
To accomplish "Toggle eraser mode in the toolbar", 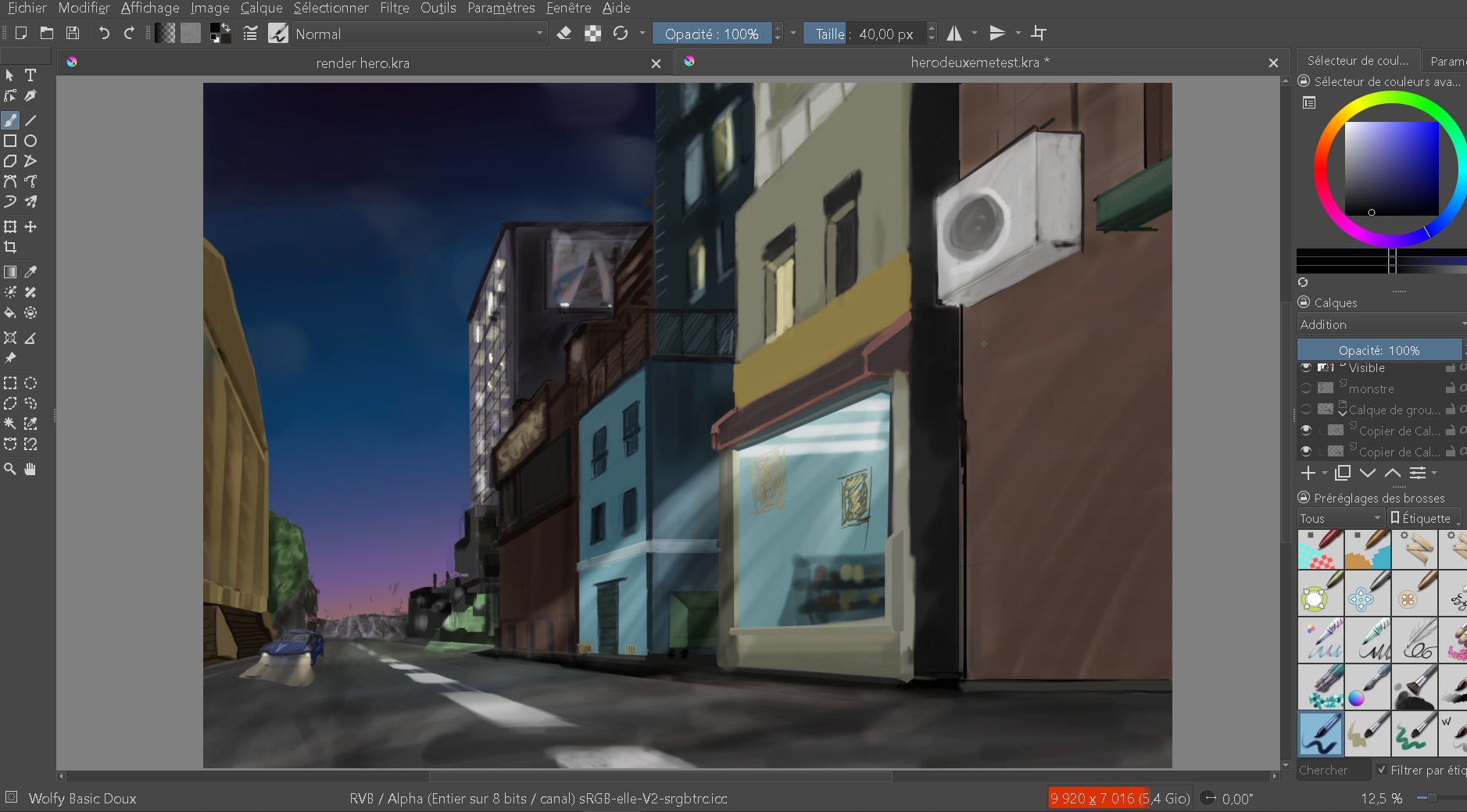I will (x=564, y=34).
